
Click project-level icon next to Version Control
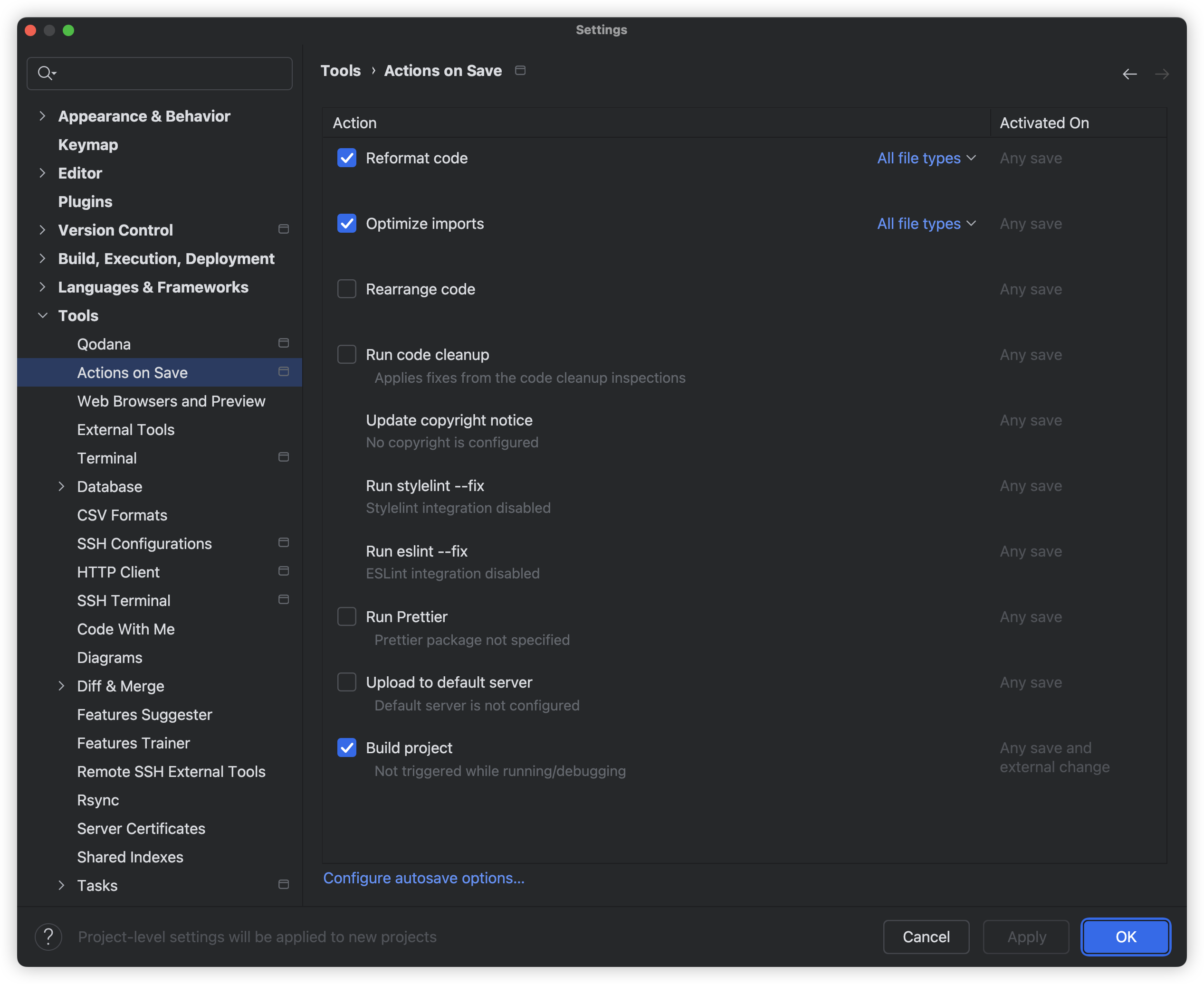[x=284, y=229]
